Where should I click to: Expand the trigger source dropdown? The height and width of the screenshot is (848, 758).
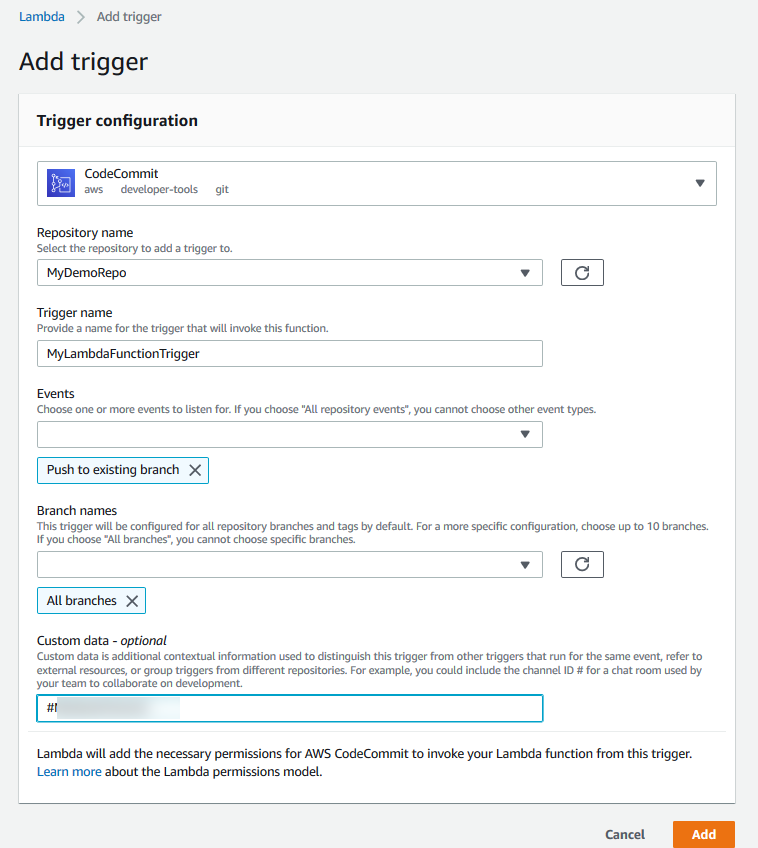tap(699, 183)
